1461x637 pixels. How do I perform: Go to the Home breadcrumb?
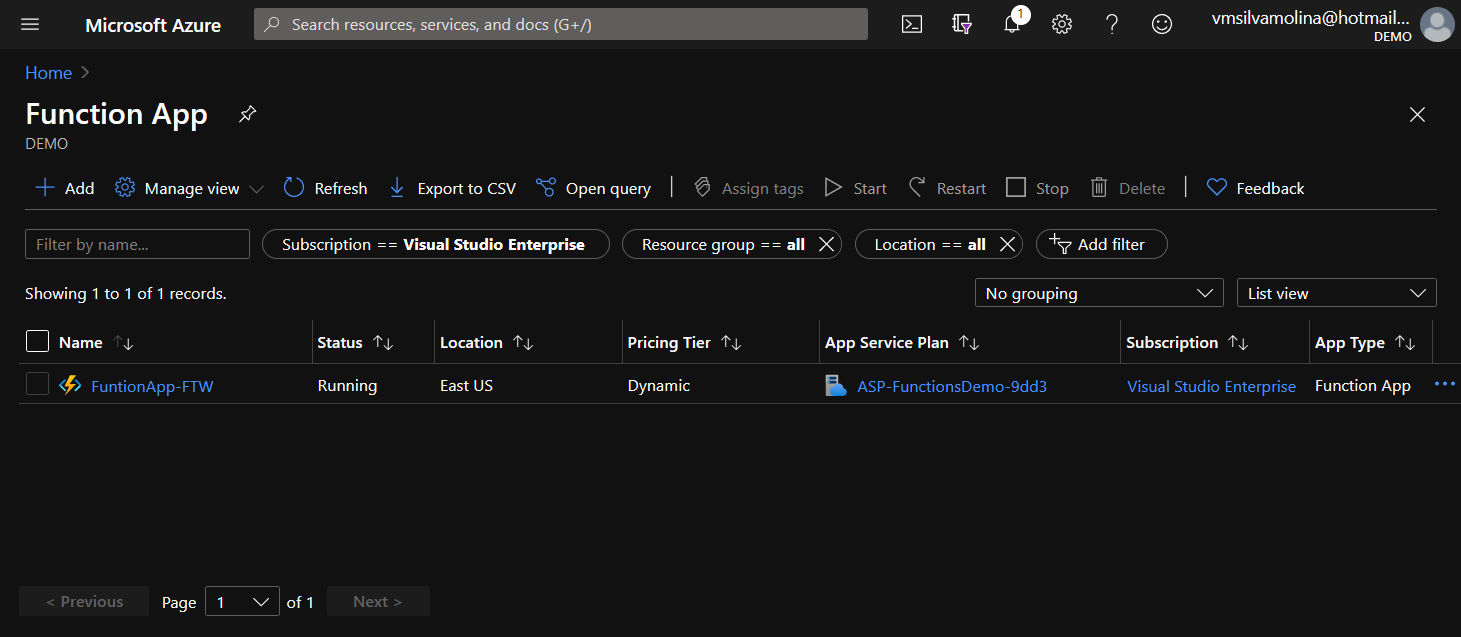pyautogui.click(x=48, y=73)
